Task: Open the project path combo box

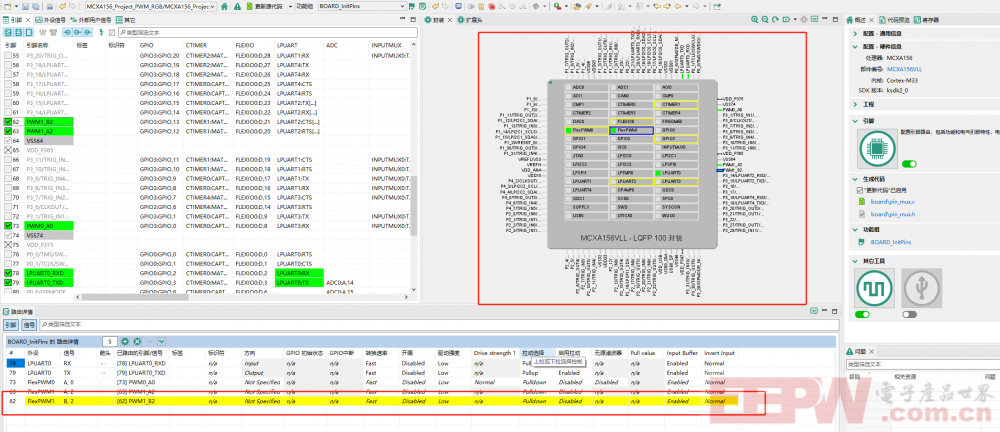Action: pyautogui.click(x=151, y=6)
